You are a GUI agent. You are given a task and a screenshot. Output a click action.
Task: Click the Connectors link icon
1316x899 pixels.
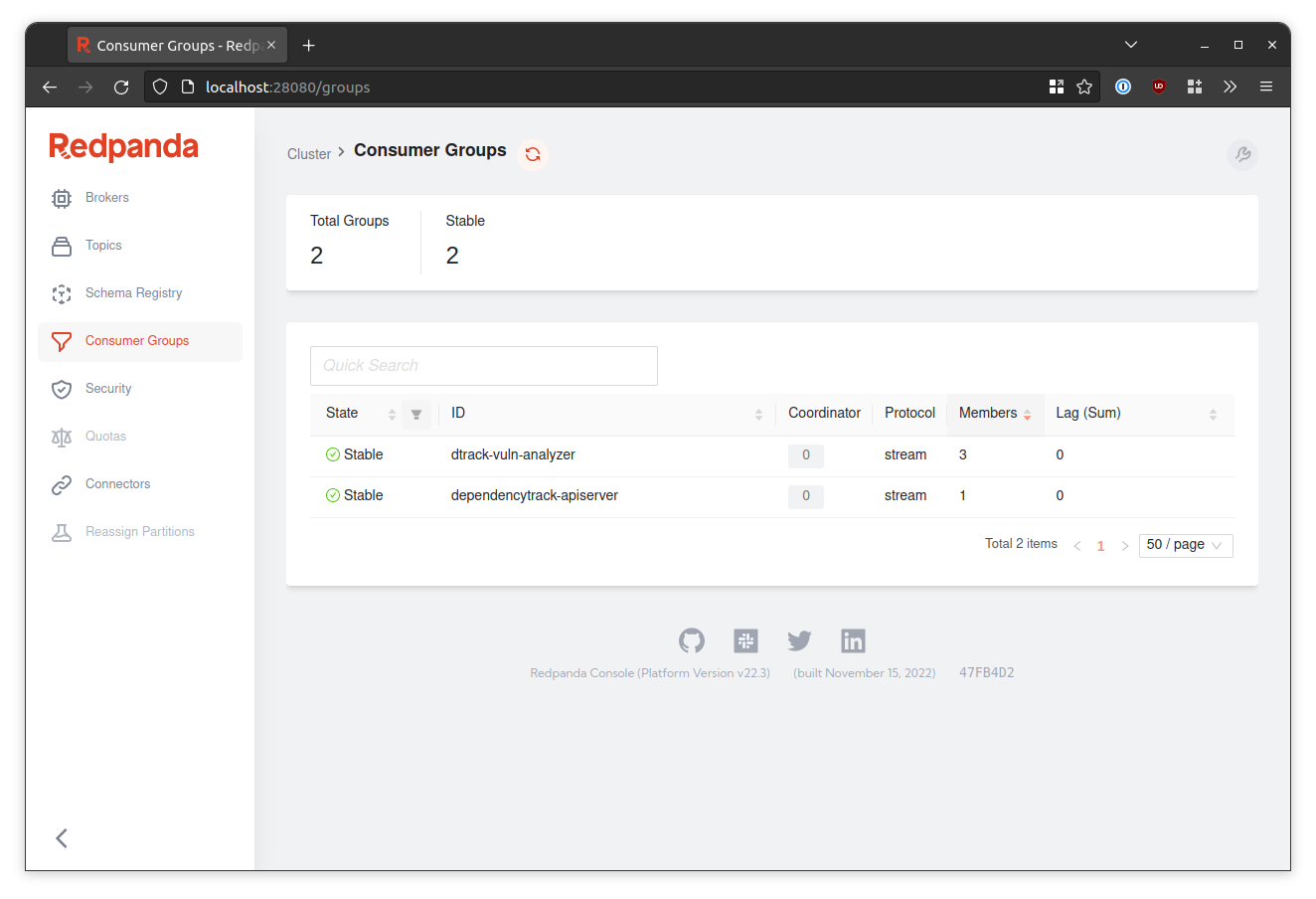[x=62, y=485]
